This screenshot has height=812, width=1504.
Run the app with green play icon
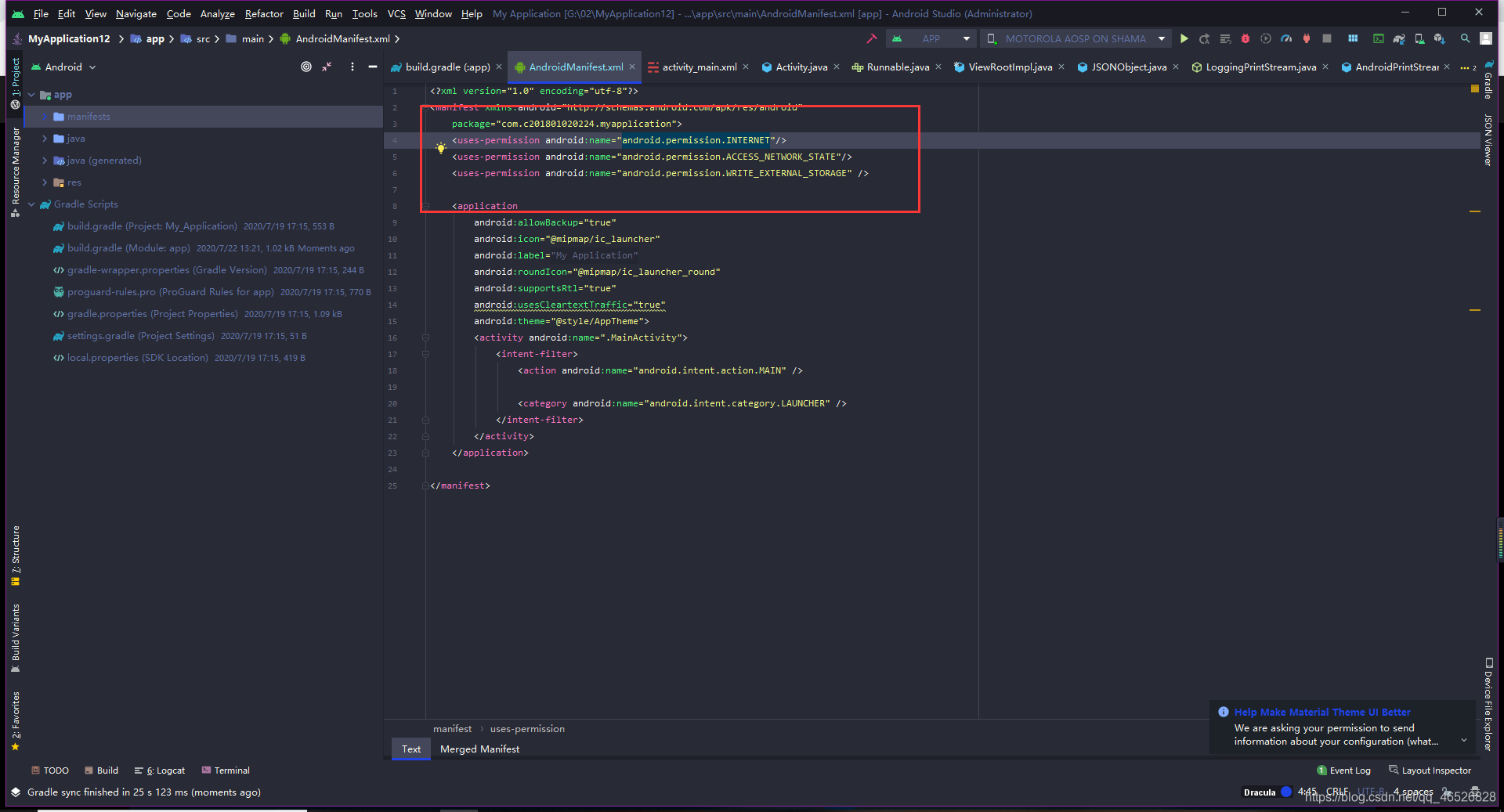point(1184,38)
